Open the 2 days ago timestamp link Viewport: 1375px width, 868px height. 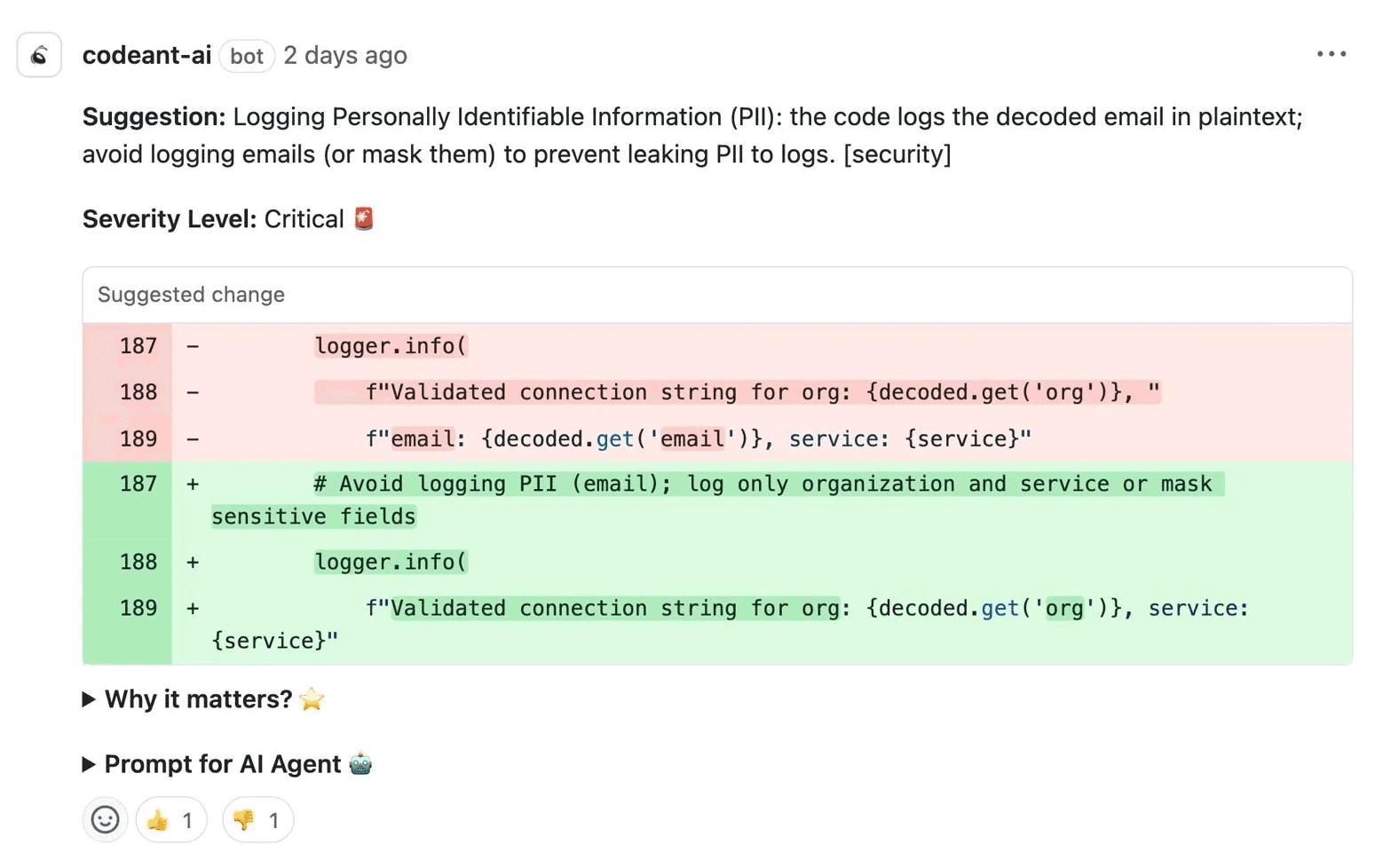(344, 55)
